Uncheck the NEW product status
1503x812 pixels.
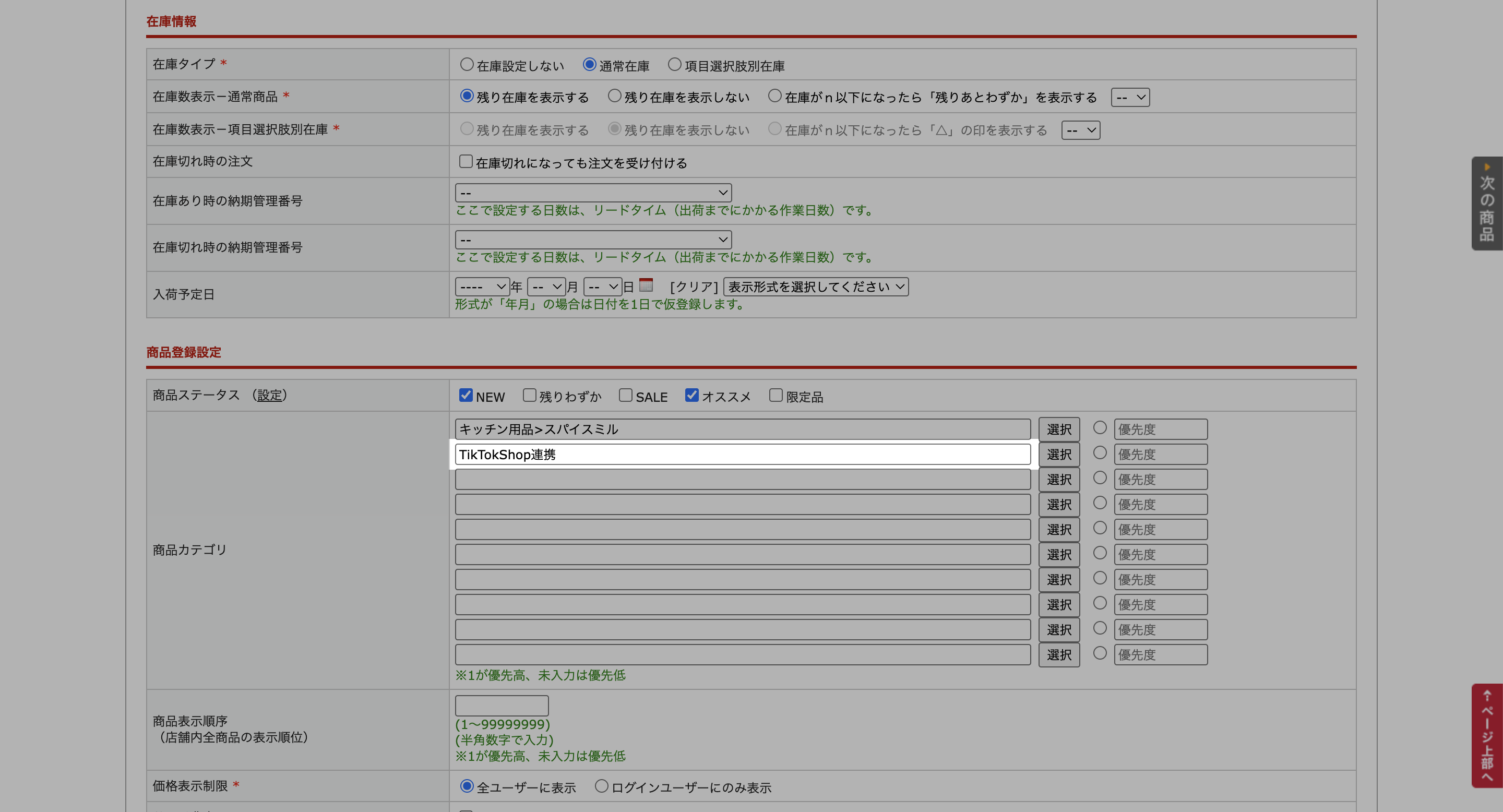click(466, 396)
